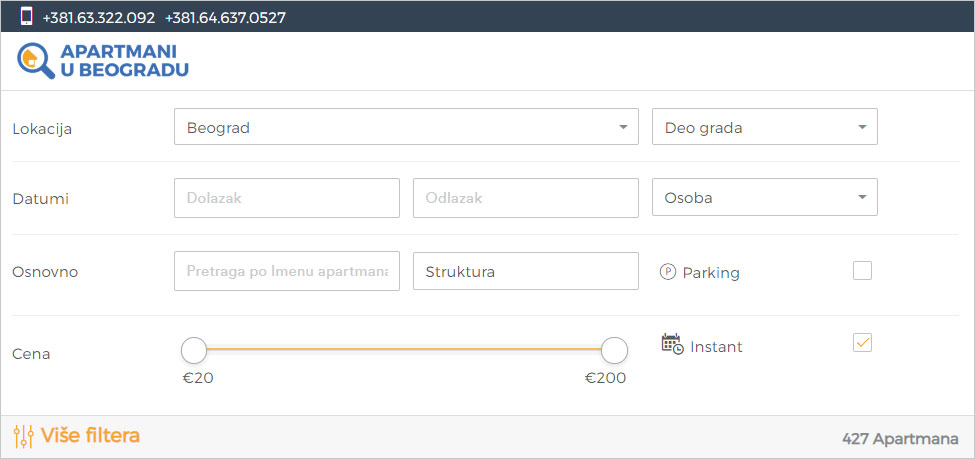Click the apartment name search field
Image resolution: width=975 pixels, height=459 pixels.
tap(286, 271)
